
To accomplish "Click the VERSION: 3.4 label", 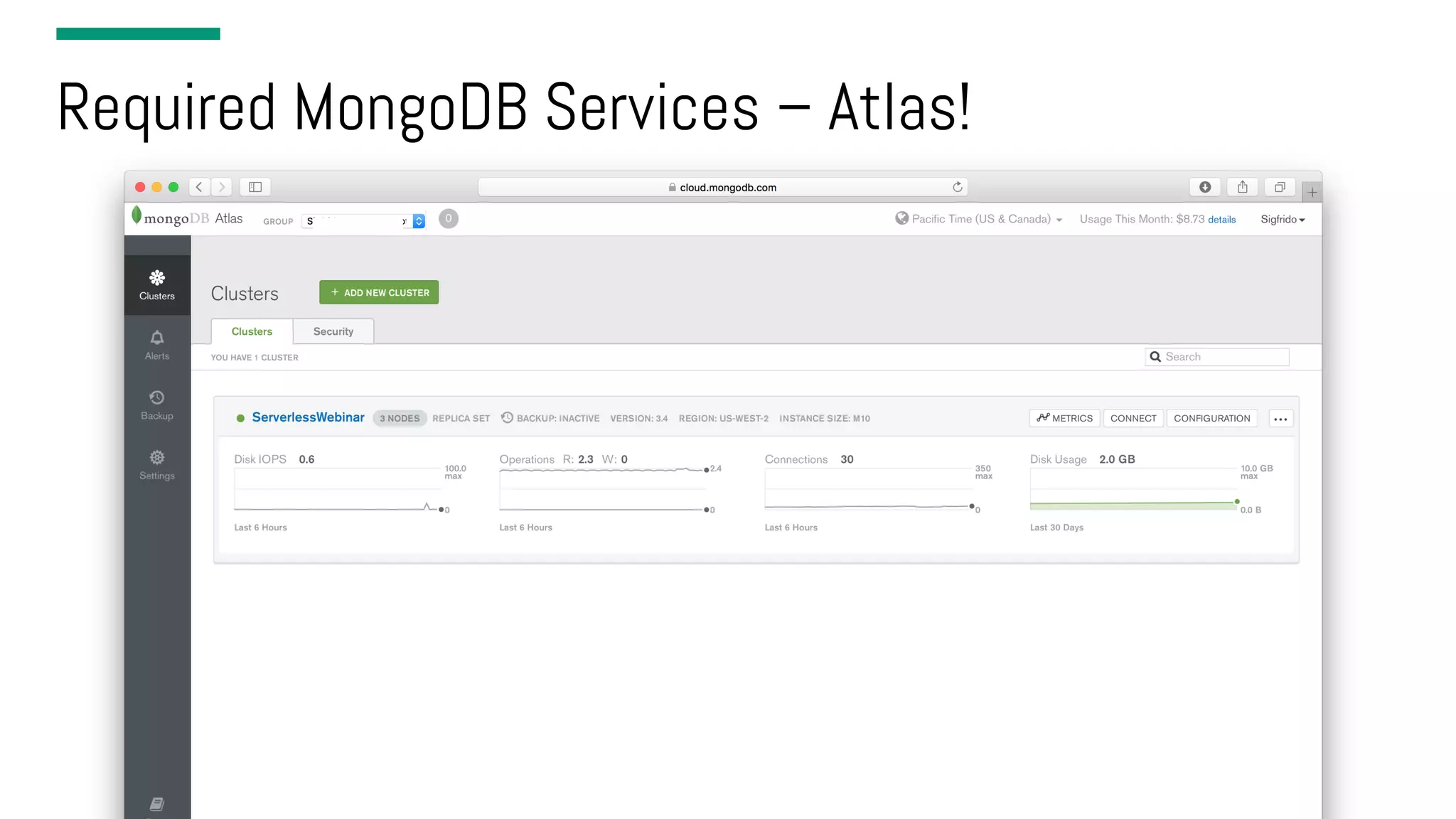I will 638,418.
